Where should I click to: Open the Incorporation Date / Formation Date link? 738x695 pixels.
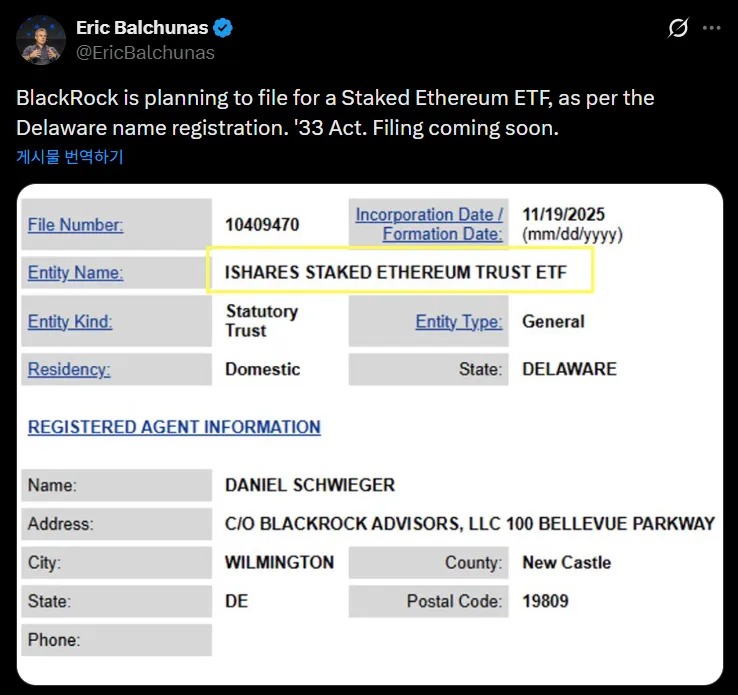pos(430,224)
